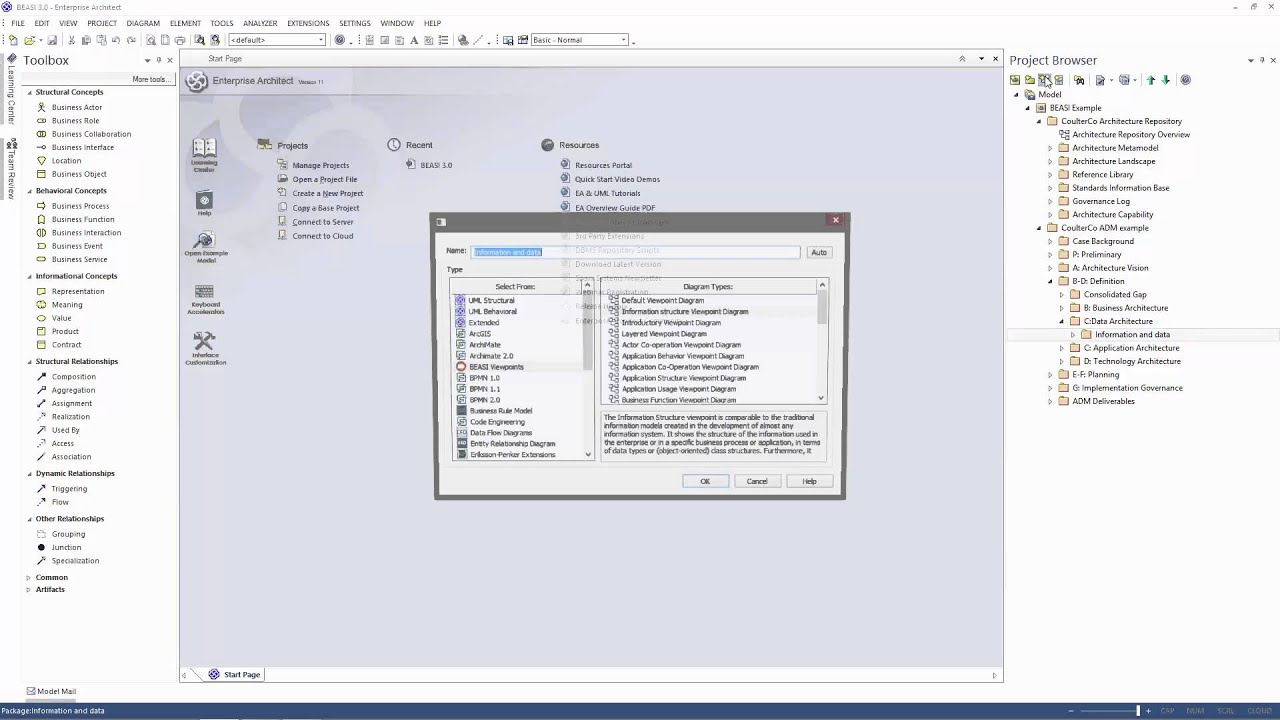Open the Manage Projects link
1280x720 pixels.
tap(321, 165)
